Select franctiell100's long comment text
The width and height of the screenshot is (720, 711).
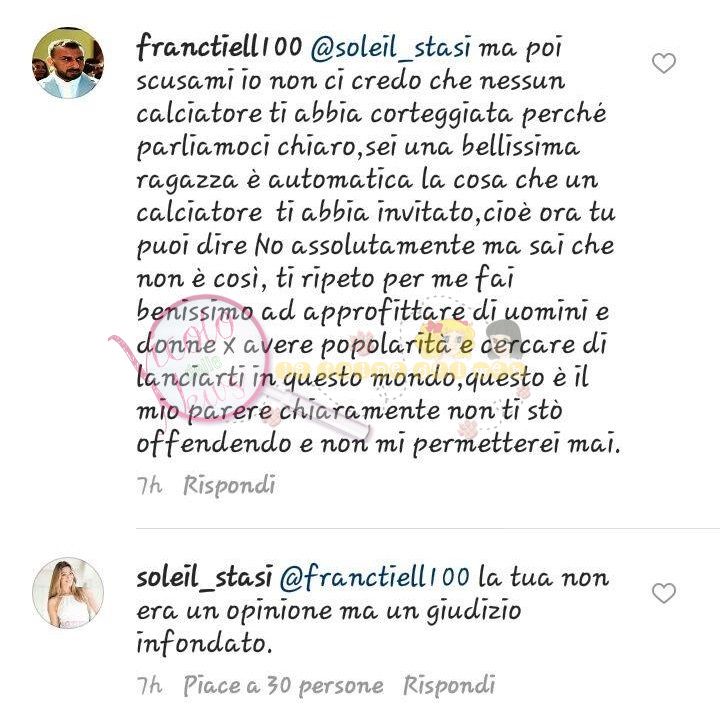click(x=379, y=246)
